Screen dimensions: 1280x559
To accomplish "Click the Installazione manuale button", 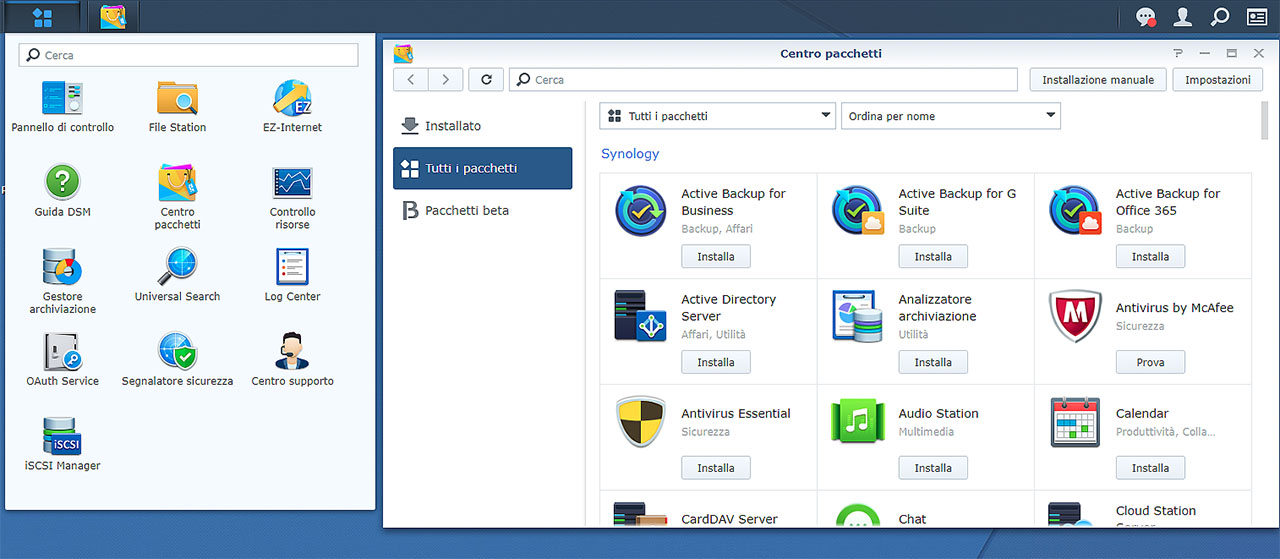I will pos(1097,80).
